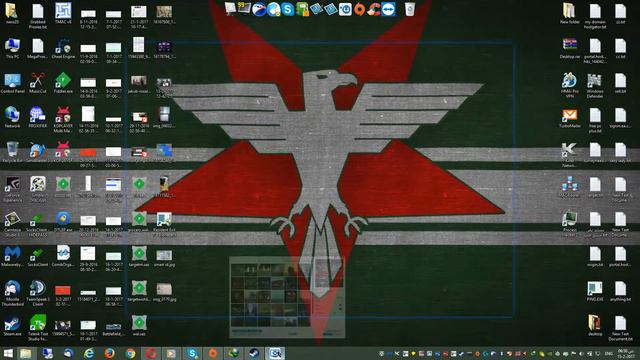Open the Windows Defender desktop shortcut
Image resolution: width=640 pixels, height=360 pixels.
pyautogui.click(x=595, y=85)
